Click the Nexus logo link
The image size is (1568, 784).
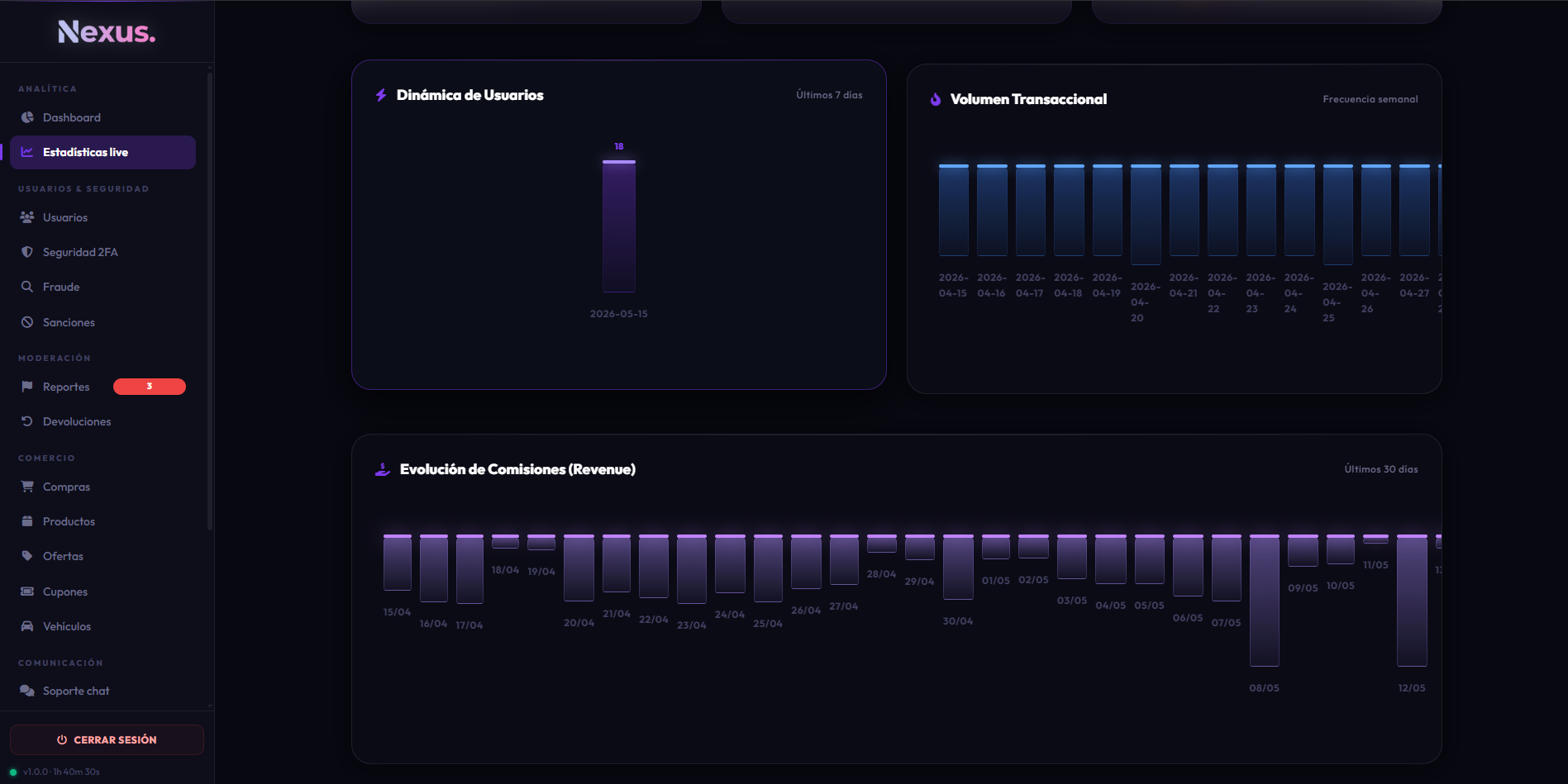(x=107, y=31)
